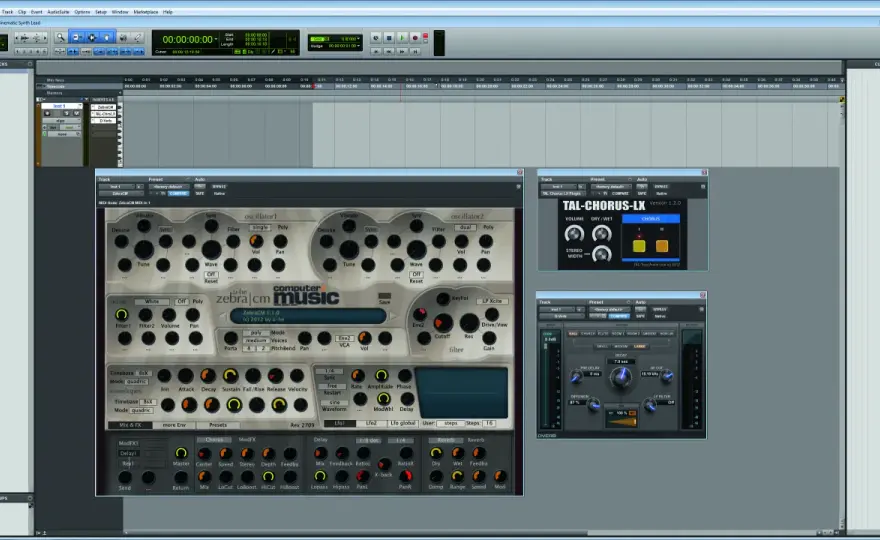Select the Pencil tool
Image resolution: width=880 pixels, height=540 pixels.
(138, 38)
